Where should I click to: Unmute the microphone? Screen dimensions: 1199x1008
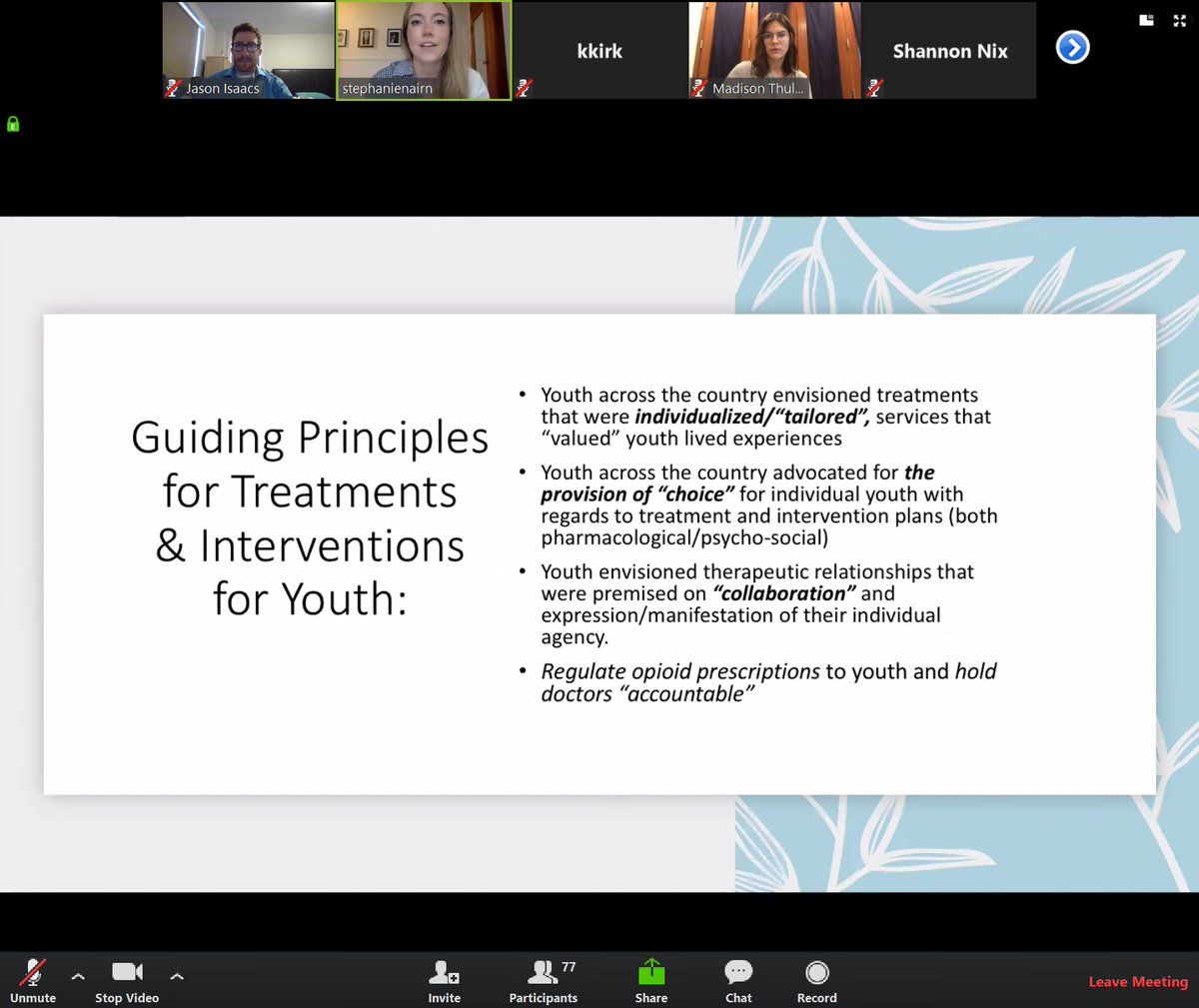(x=33, y=981)
